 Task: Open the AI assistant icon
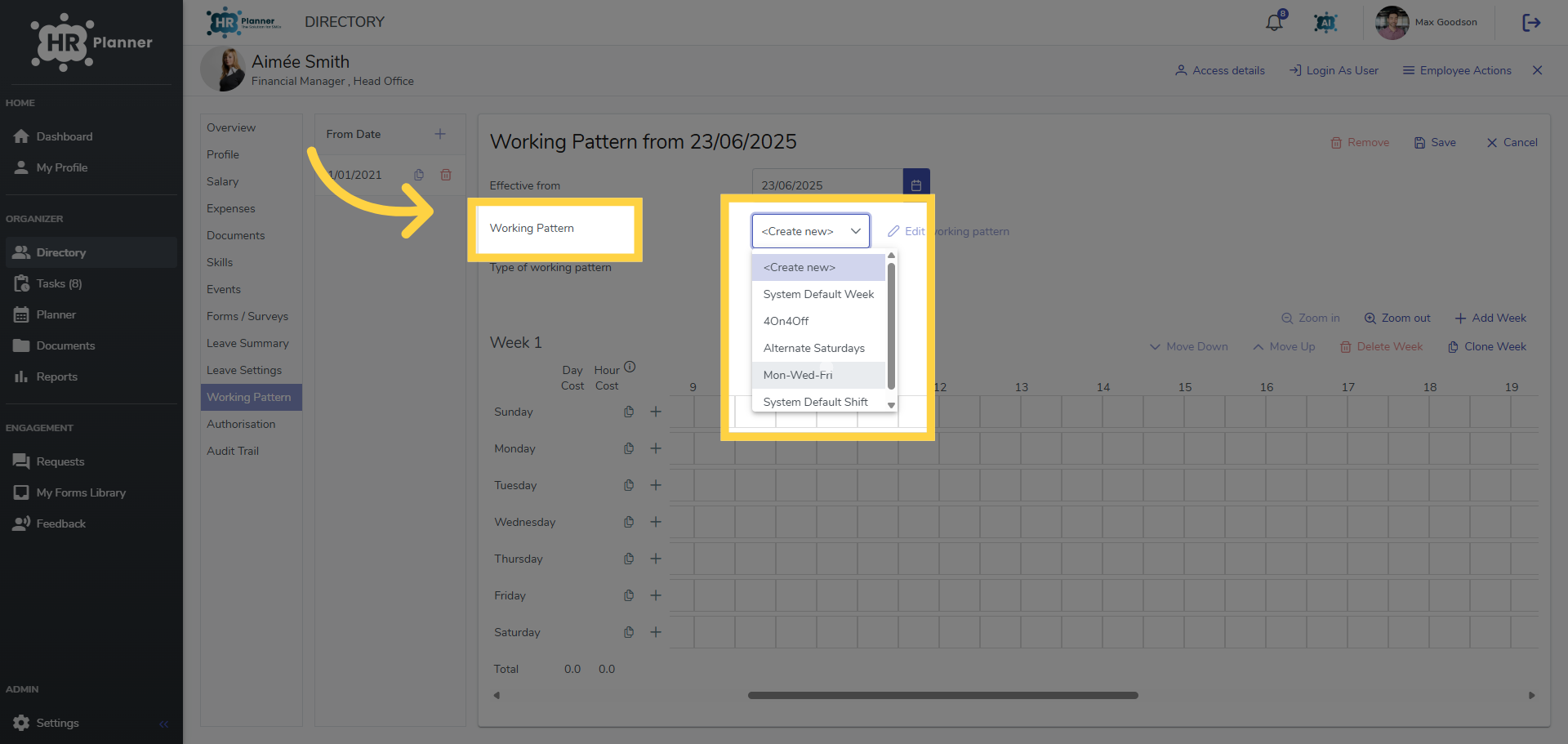tap(1325, 23)
